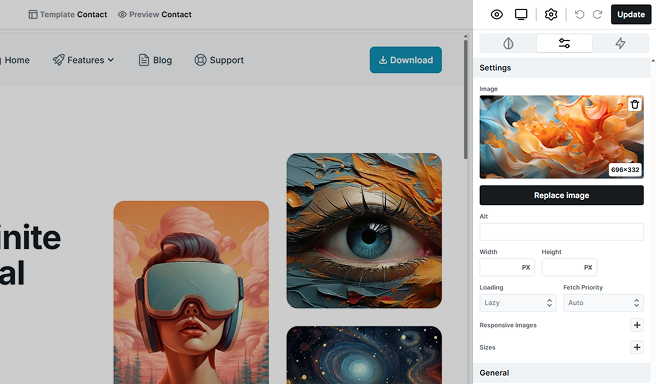Viewport: 656px width, 384px height.
Task: Click the lifebuoy icon beside Support
Action: click(200, 60)
